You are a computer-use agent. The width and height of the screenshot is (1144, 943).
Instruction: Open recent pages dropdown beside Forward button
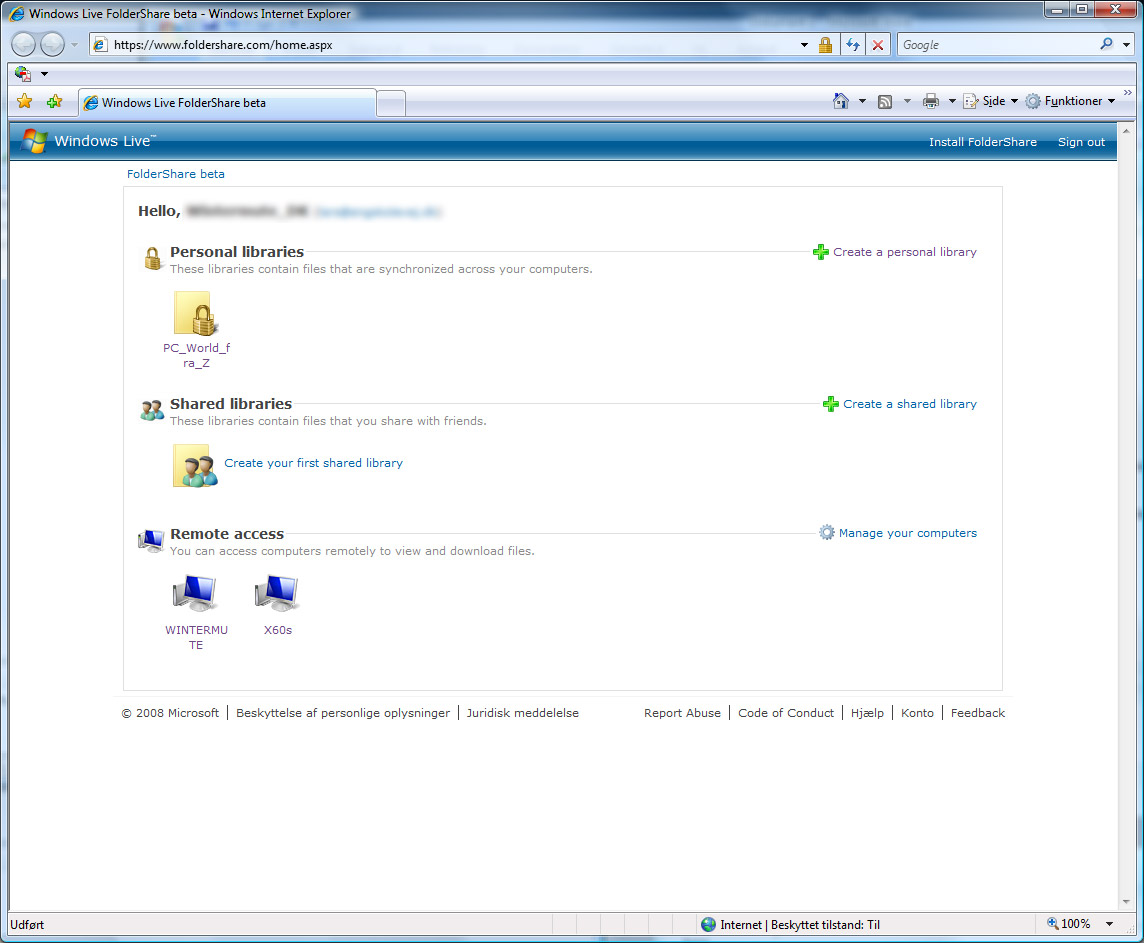[74, 45]
